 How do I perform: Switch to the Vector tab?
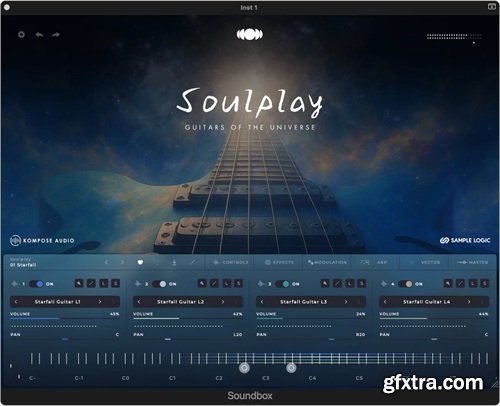[x=426, y=262]
